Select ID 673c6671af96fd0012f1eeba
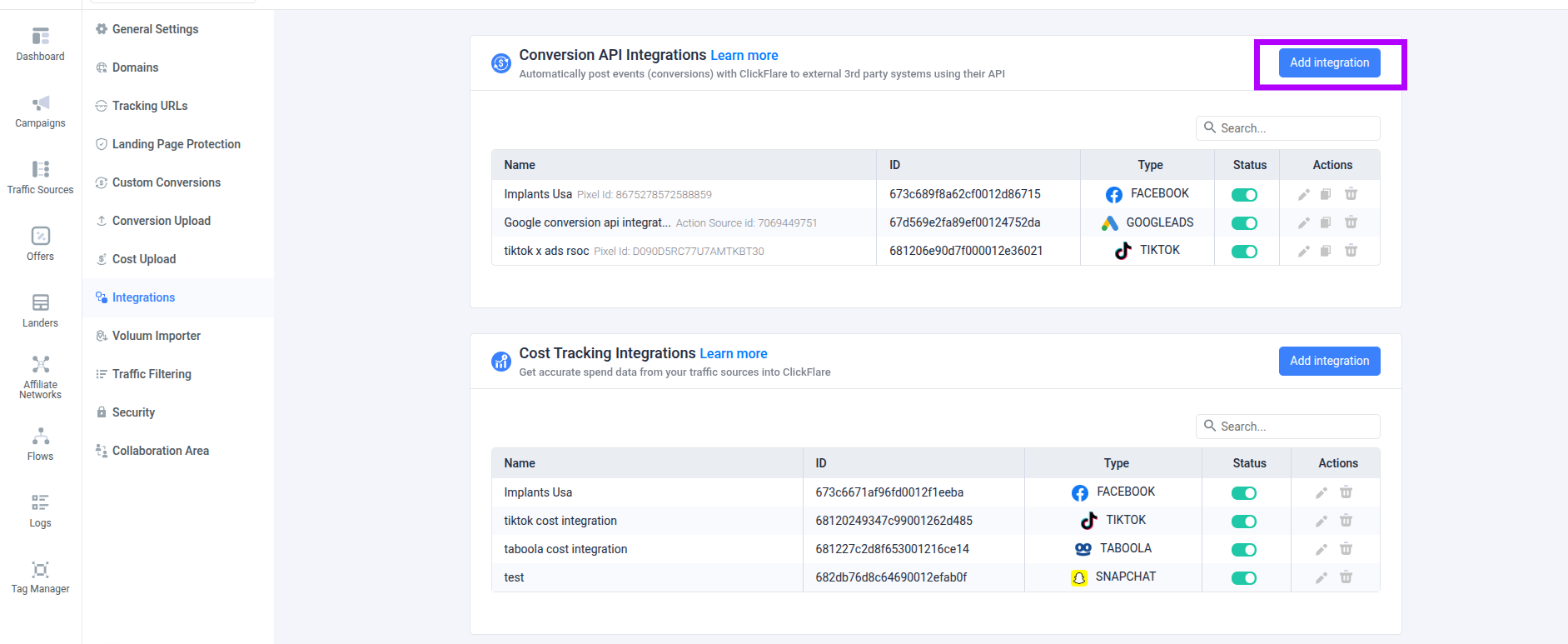 pyautogui.click(x=889, y=492)
